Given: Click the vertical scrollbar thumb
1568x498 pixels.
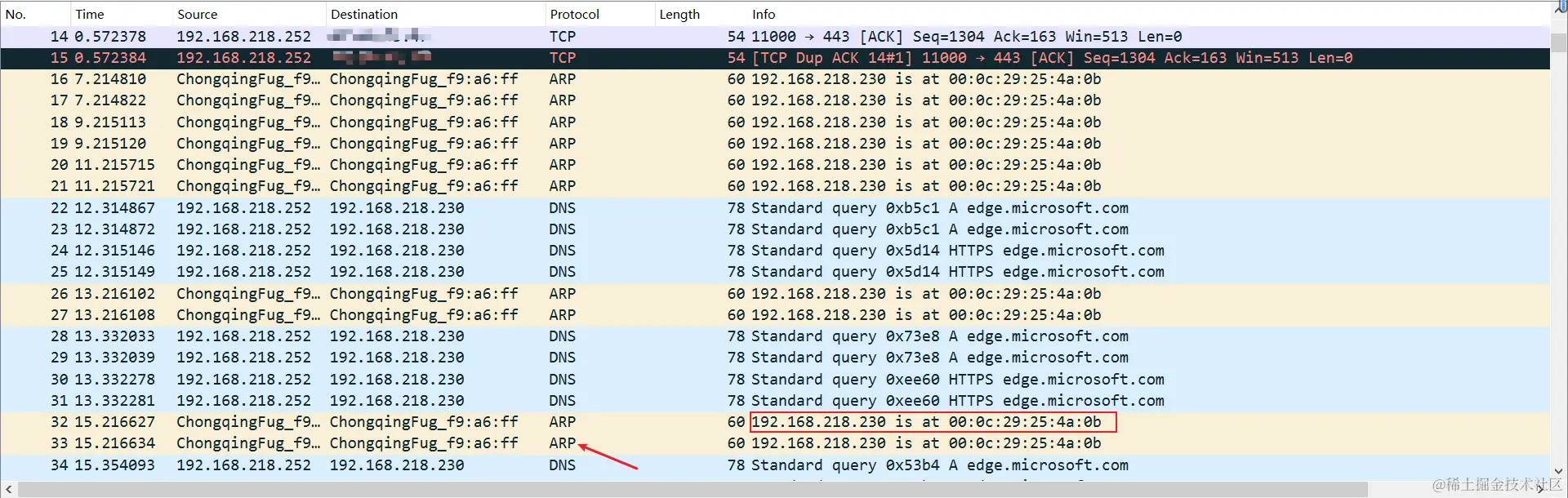Looking at the screenshot, I should tap(1558, 42).
